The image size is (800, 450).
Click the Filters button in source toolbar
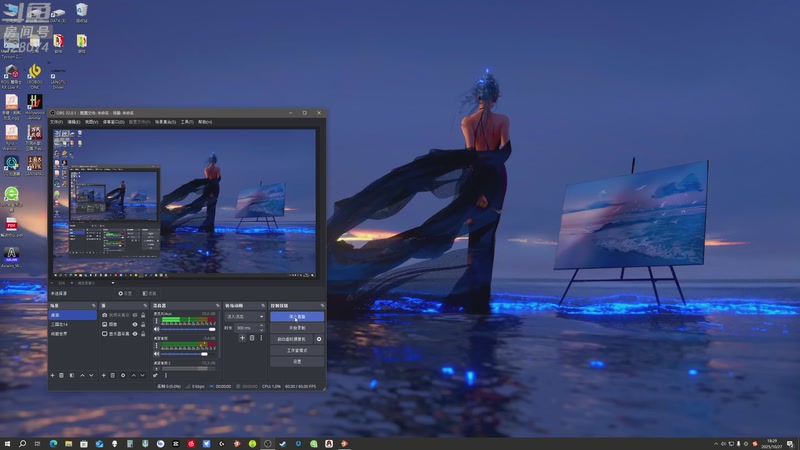(149, 293)
